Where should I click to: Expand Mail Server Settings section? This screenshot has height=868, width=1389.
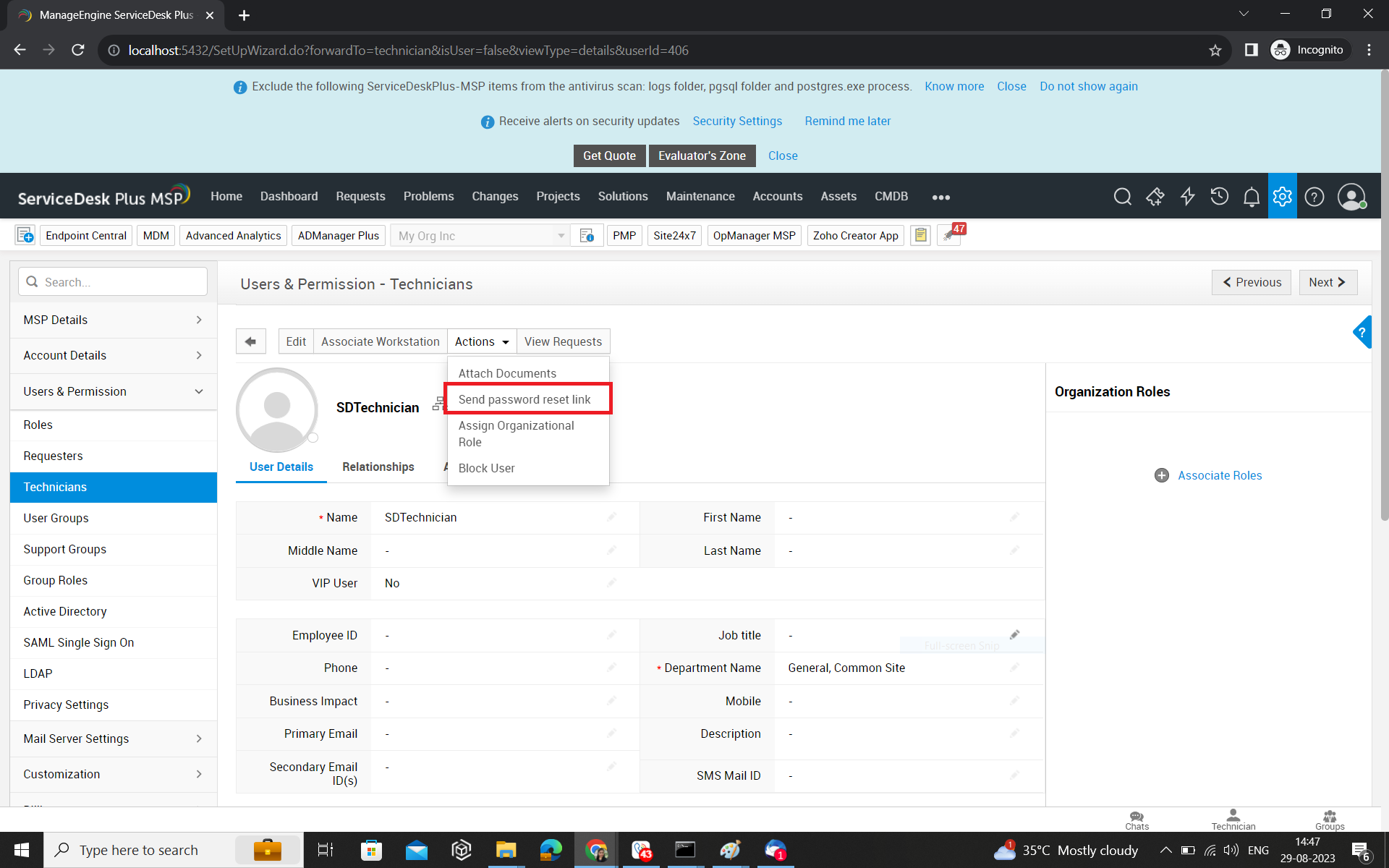(114, 739)
